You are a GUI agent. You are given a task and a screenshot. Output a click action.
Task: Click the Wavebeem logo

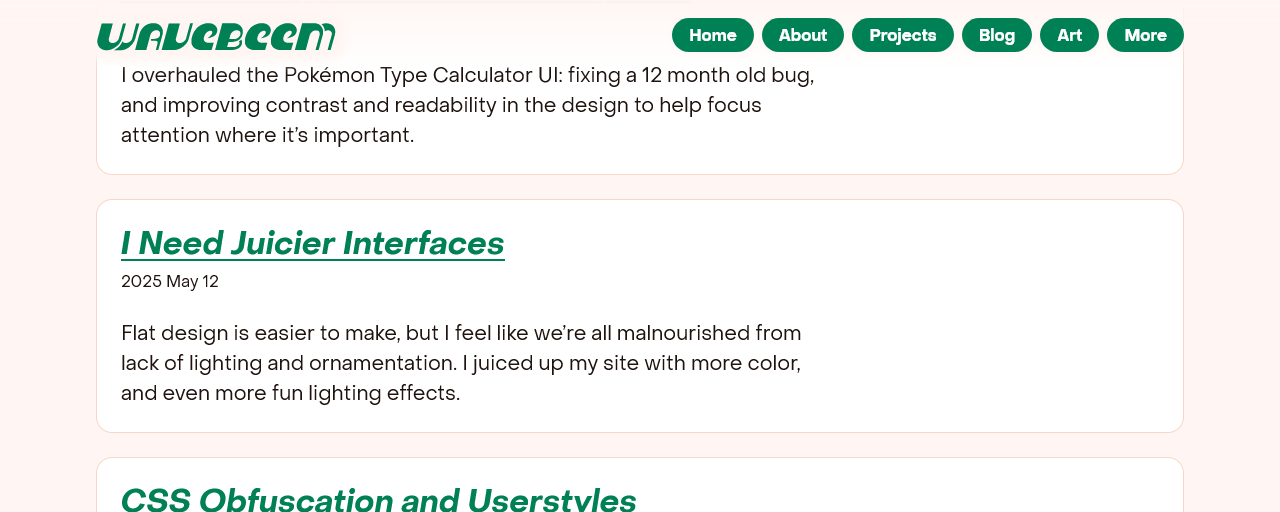coord(216,36)
